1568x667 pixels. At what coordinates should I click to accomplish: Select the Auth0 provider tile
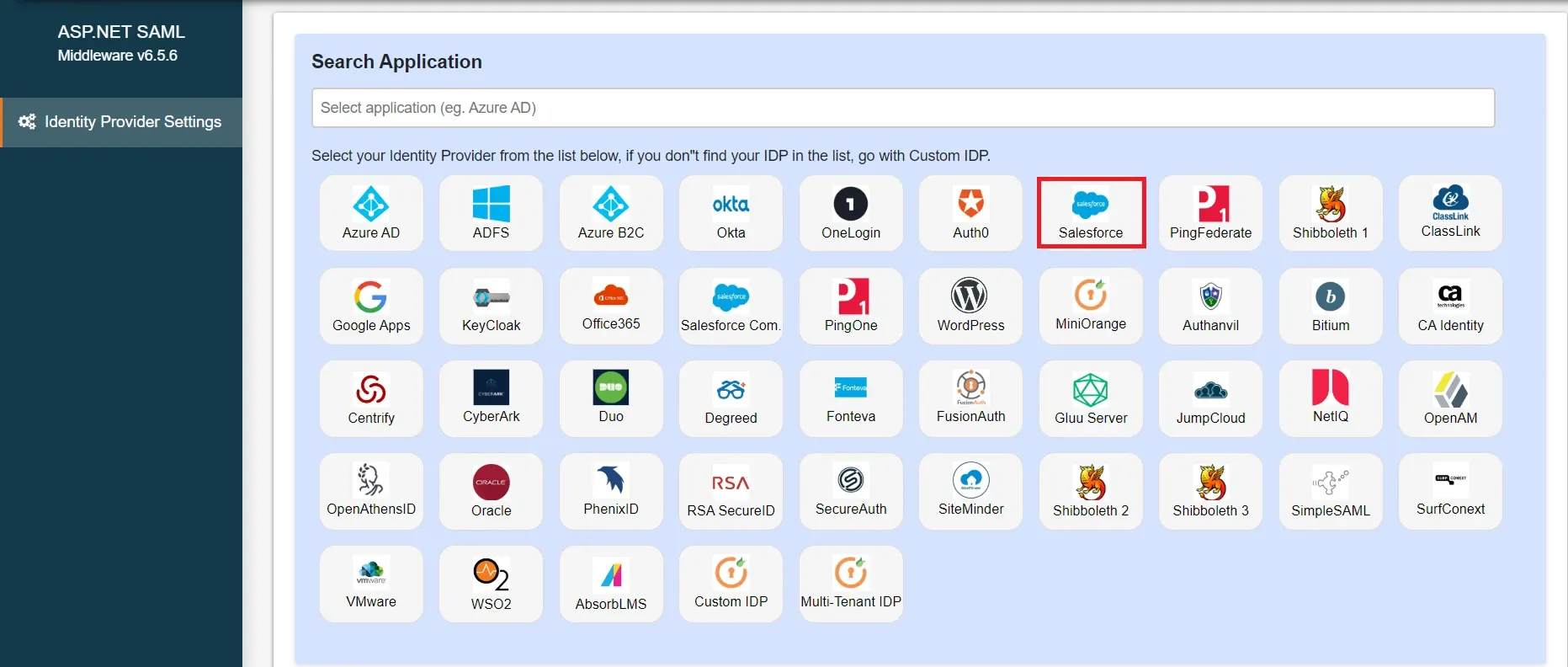coord(970,213)
